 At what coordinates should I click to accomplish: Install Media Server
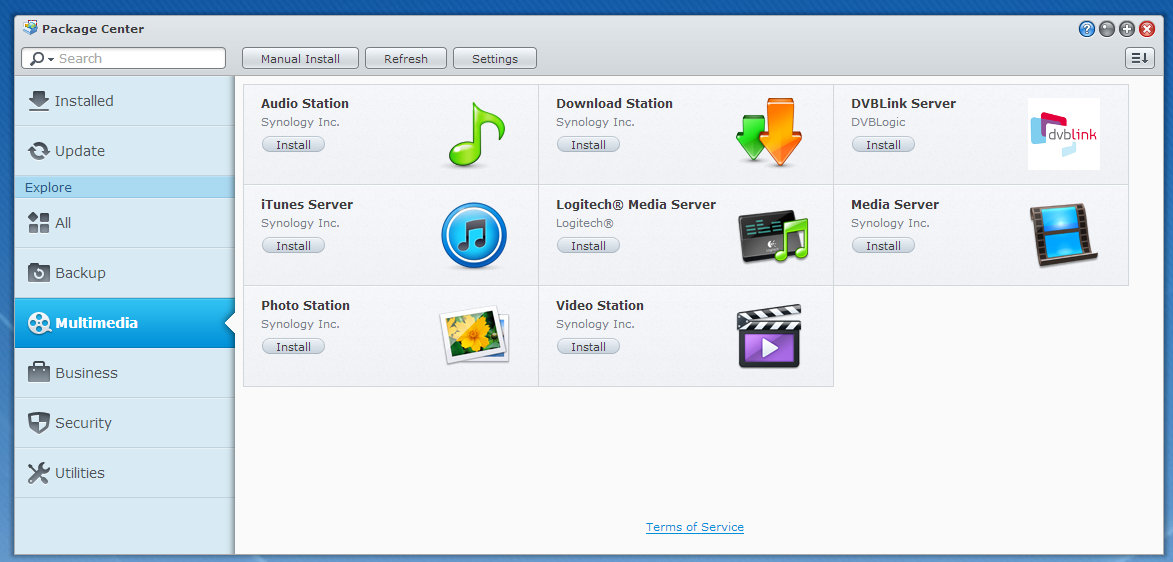click(x=883, y=245)
